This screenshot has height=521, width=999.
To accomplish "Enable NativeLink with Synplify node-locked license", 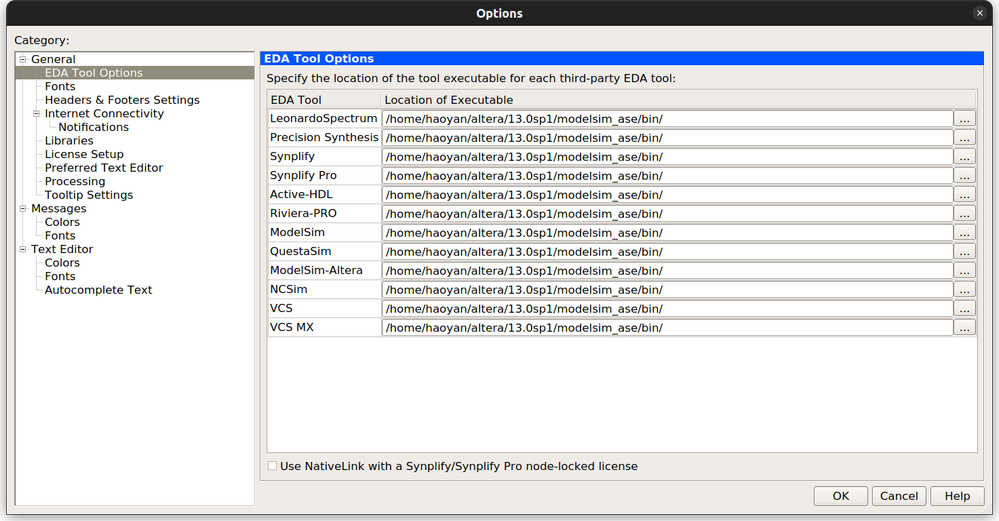I will pyautogui.click(x=273, y=466).
